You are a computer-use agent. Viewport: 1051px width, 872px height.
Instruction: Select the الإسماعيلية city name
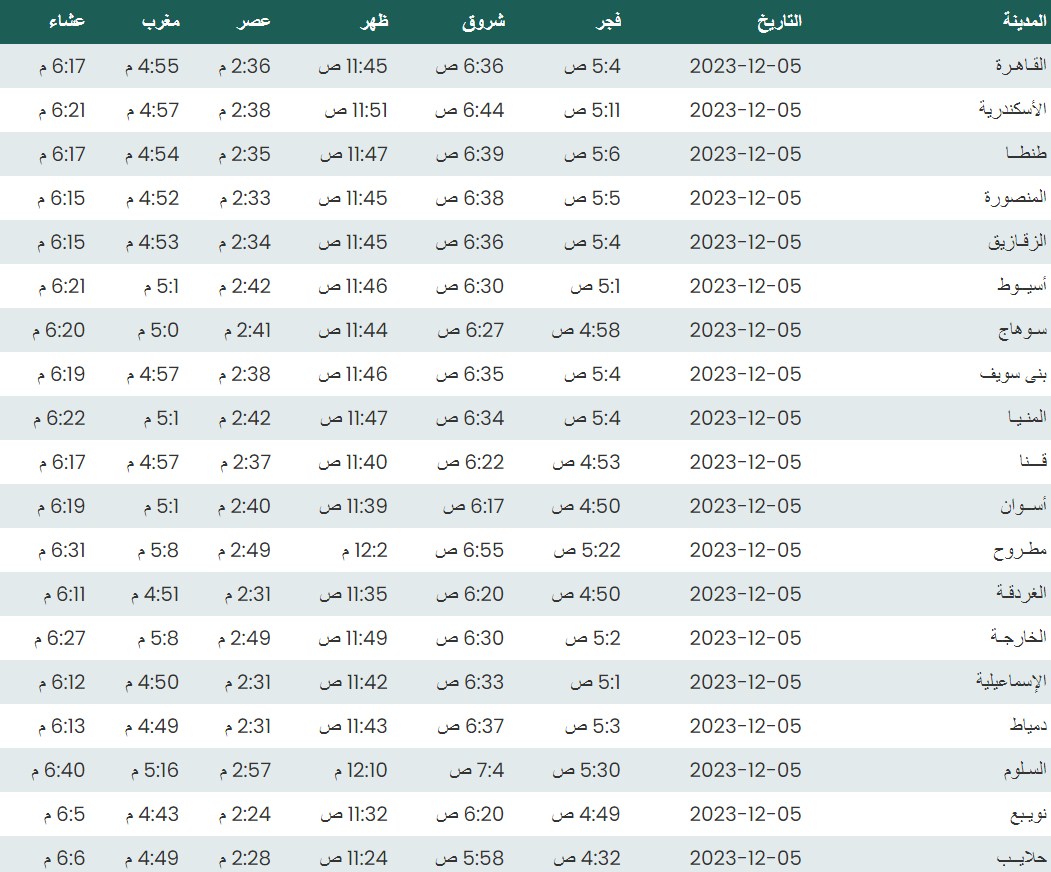1010,682
